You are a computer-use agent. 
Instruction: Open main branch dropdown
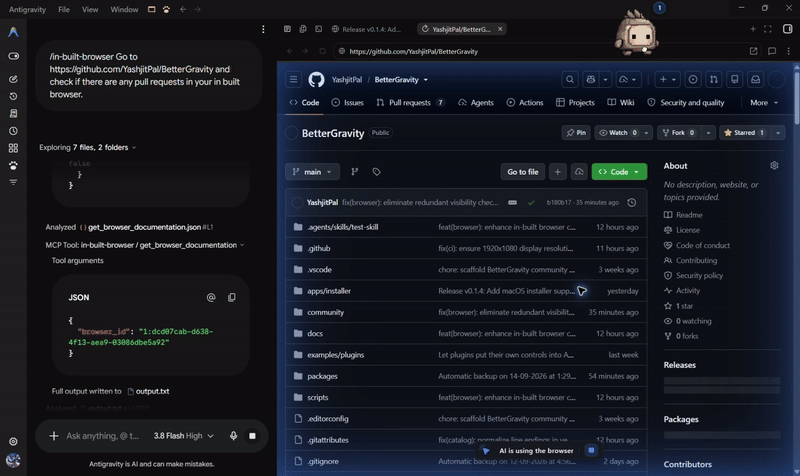coord(312,172)
